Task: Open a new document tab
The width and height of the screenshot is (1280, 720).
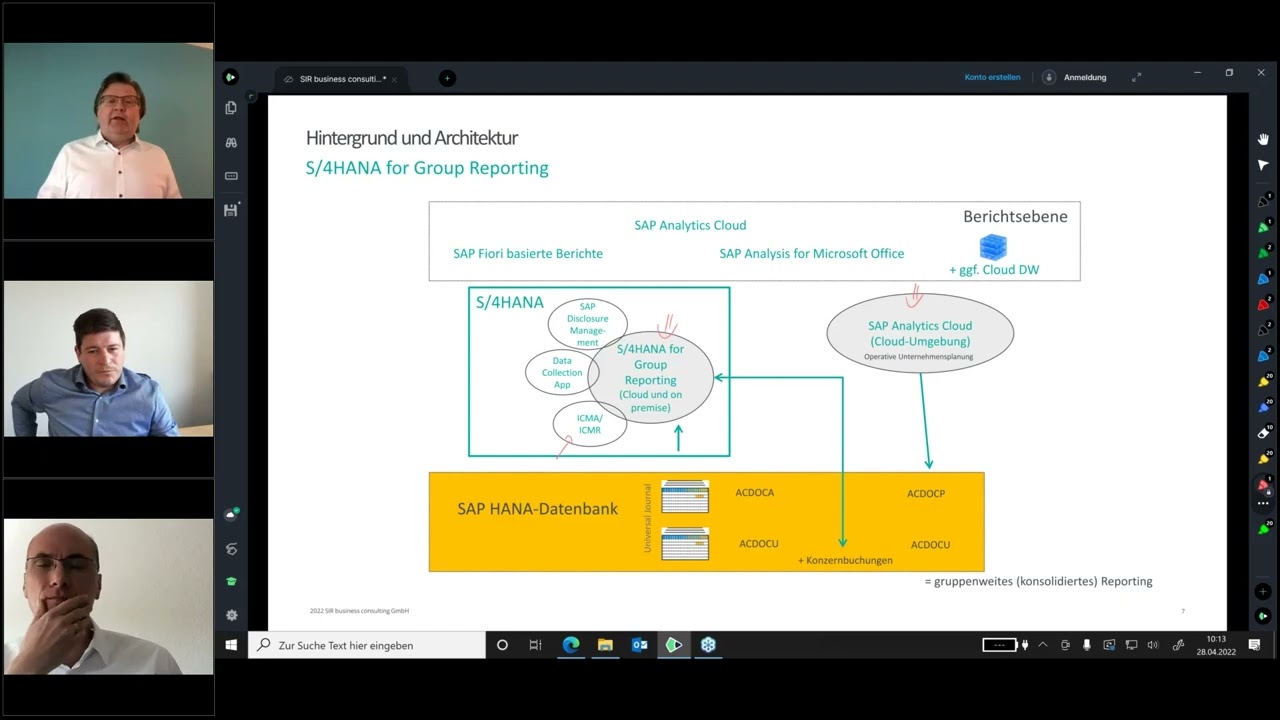Action: coord(447,78)
